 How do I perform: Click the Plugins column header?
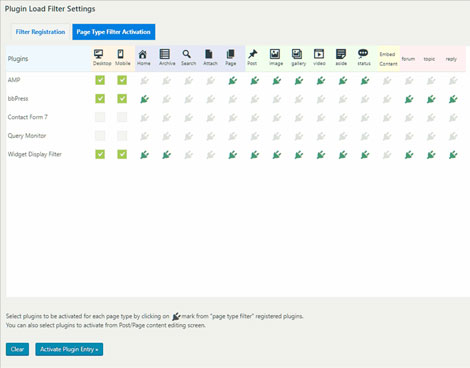tap(18, 59)
